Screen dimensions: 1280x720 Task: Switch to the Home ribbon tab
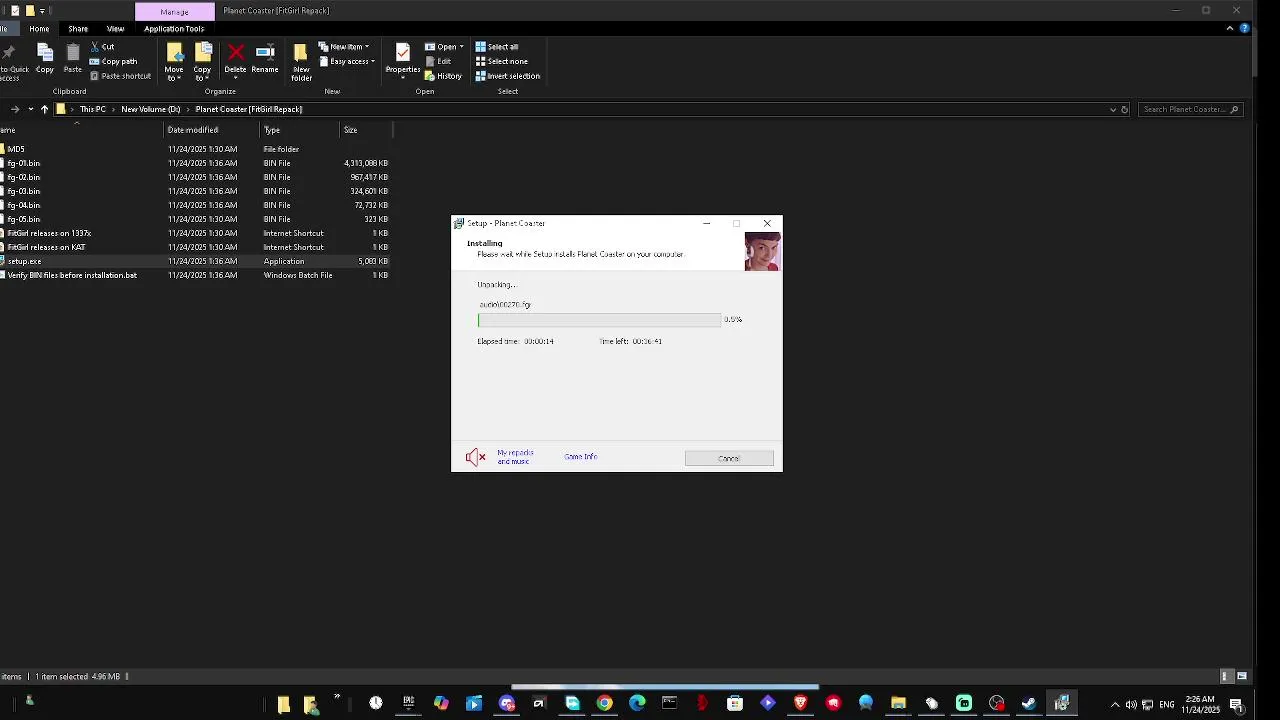click(x=39, y=29)
